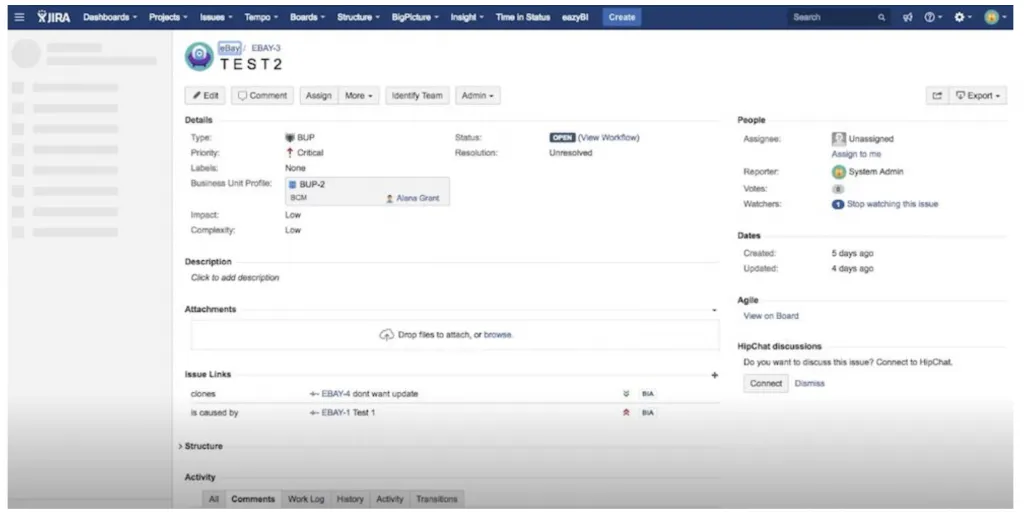Open the help question mark menu

933,18
